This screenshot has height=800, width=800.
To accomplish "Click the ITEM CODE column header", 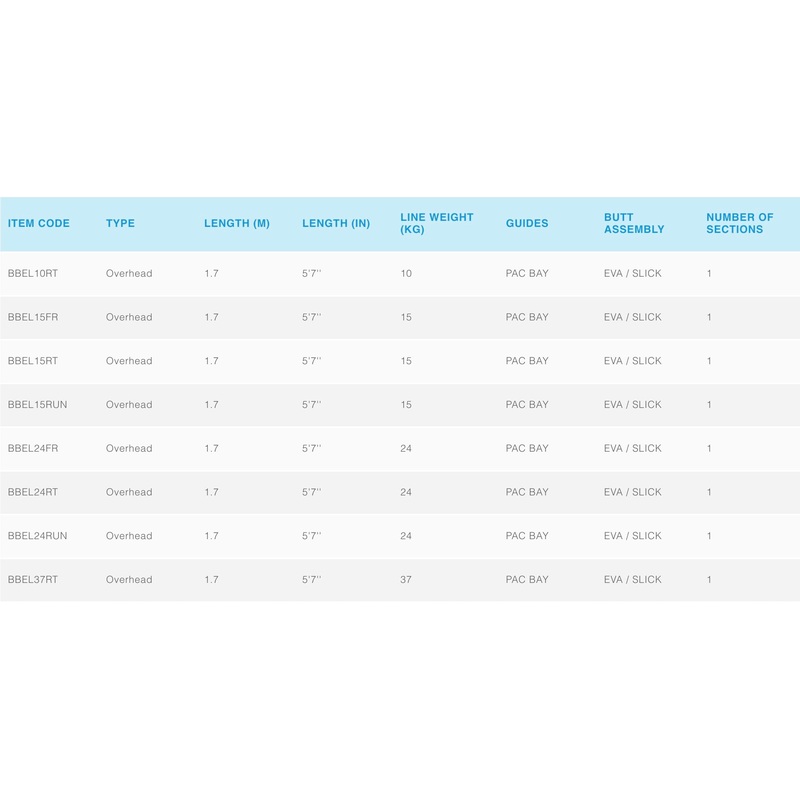I will click(39, 224).
